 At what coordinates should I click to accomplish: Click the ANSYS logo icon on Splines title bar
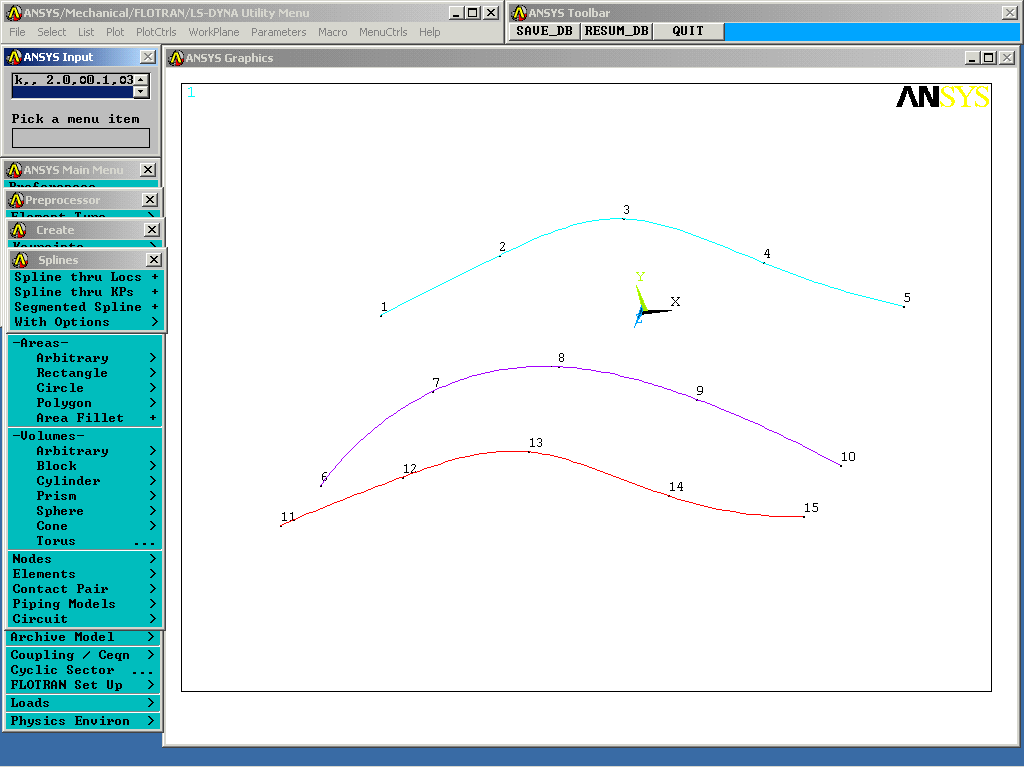point(20,260)
